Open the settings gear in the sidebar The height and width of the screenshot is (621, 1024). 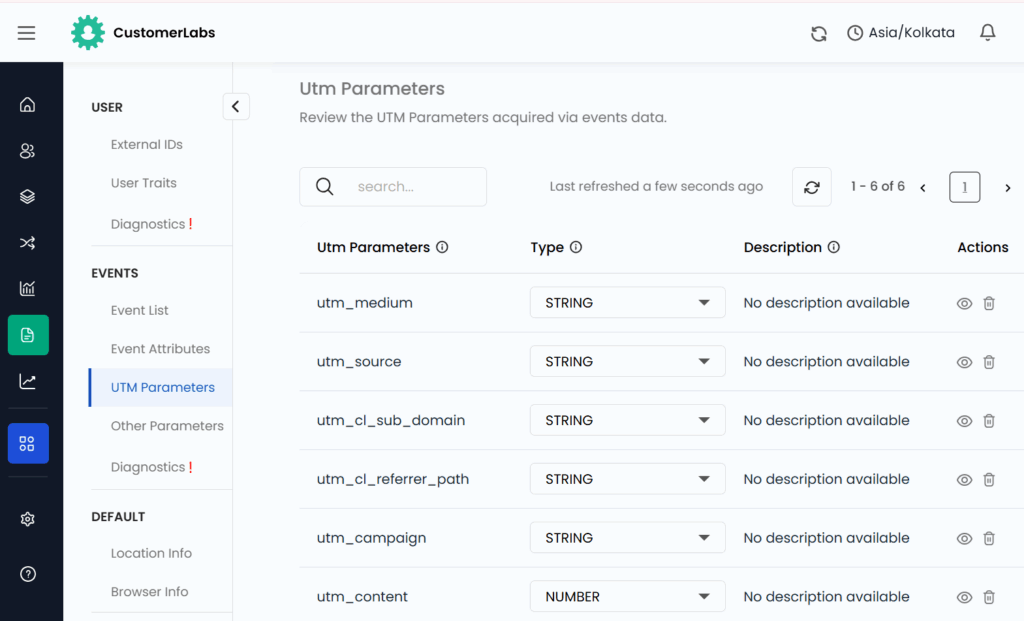point(27,518)
